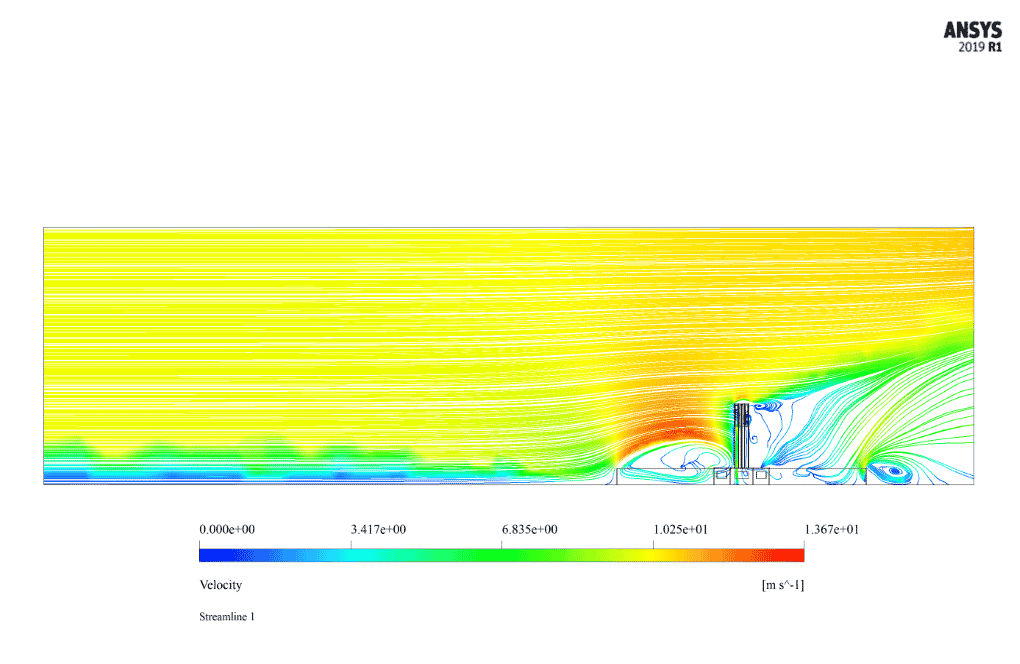Click the 0.000e+00 legend value

coord(227,530)
